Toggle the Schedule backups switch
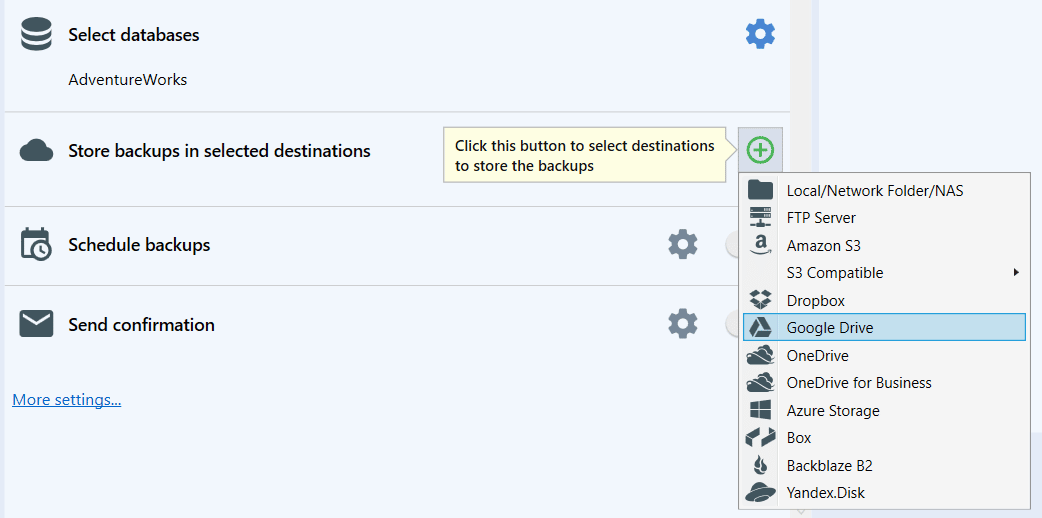1042x518 pixels. tap(732, 245)
